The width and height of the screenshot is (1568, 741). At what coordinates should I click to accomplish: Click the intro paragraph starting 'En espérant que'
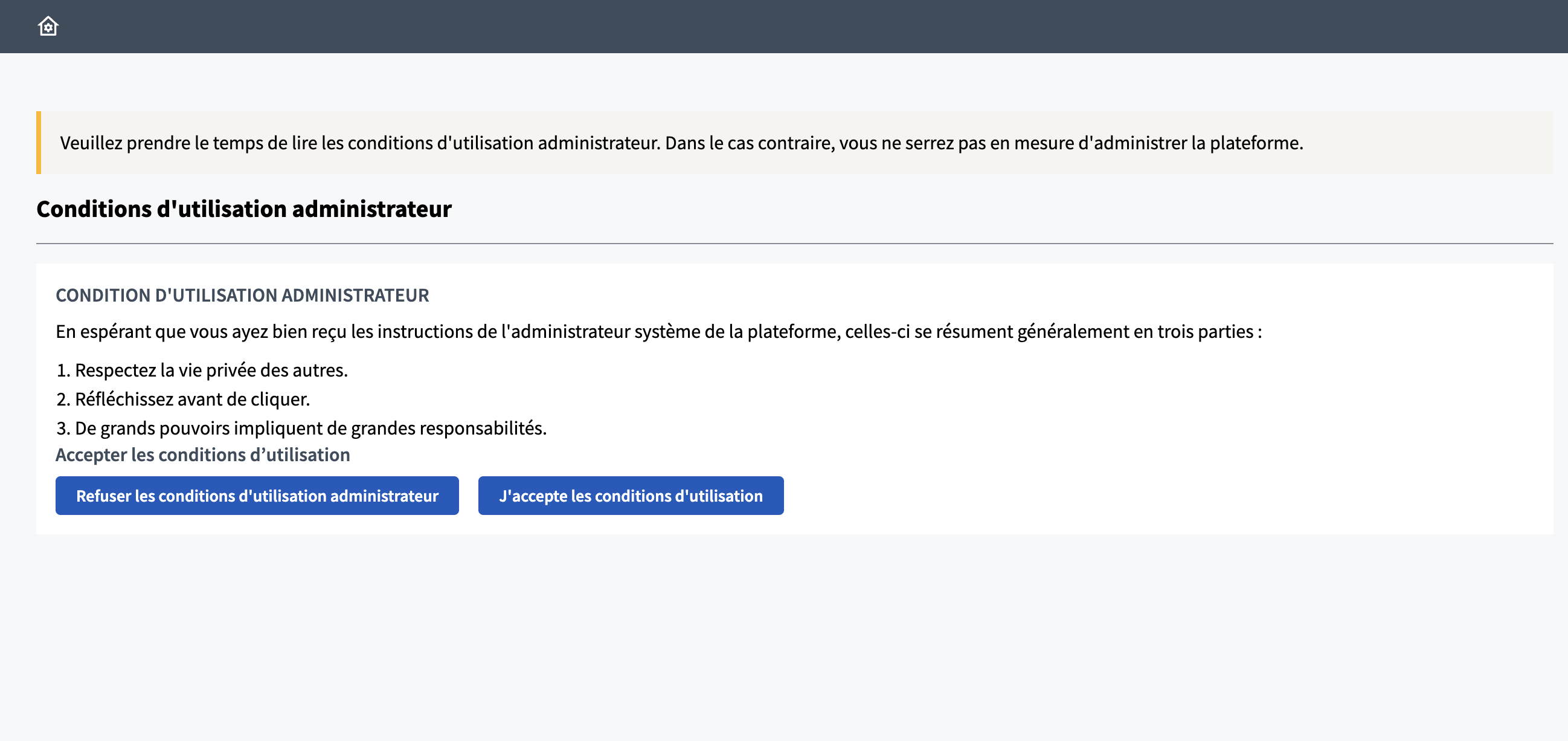tap(658, 331)
